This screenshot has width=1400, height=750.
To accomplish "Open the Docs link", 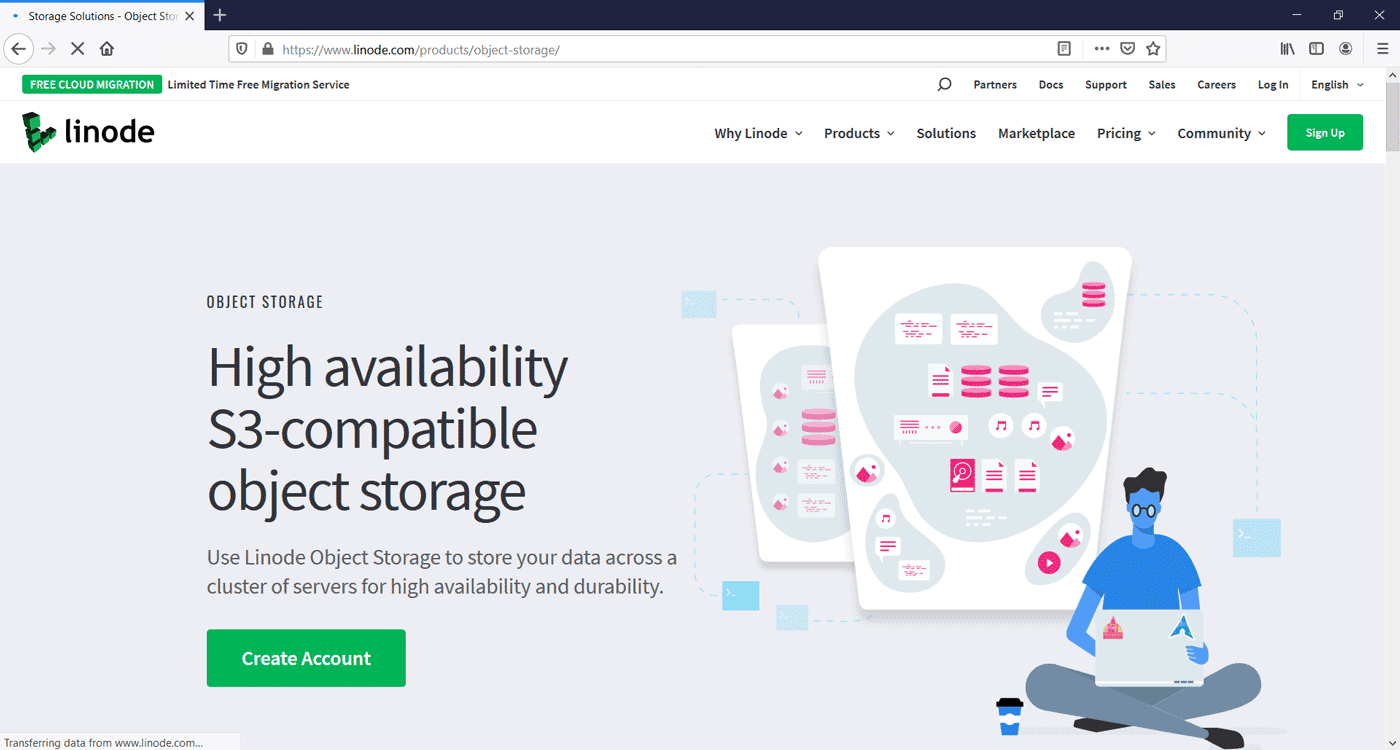I will click(x=1051, y=85).
